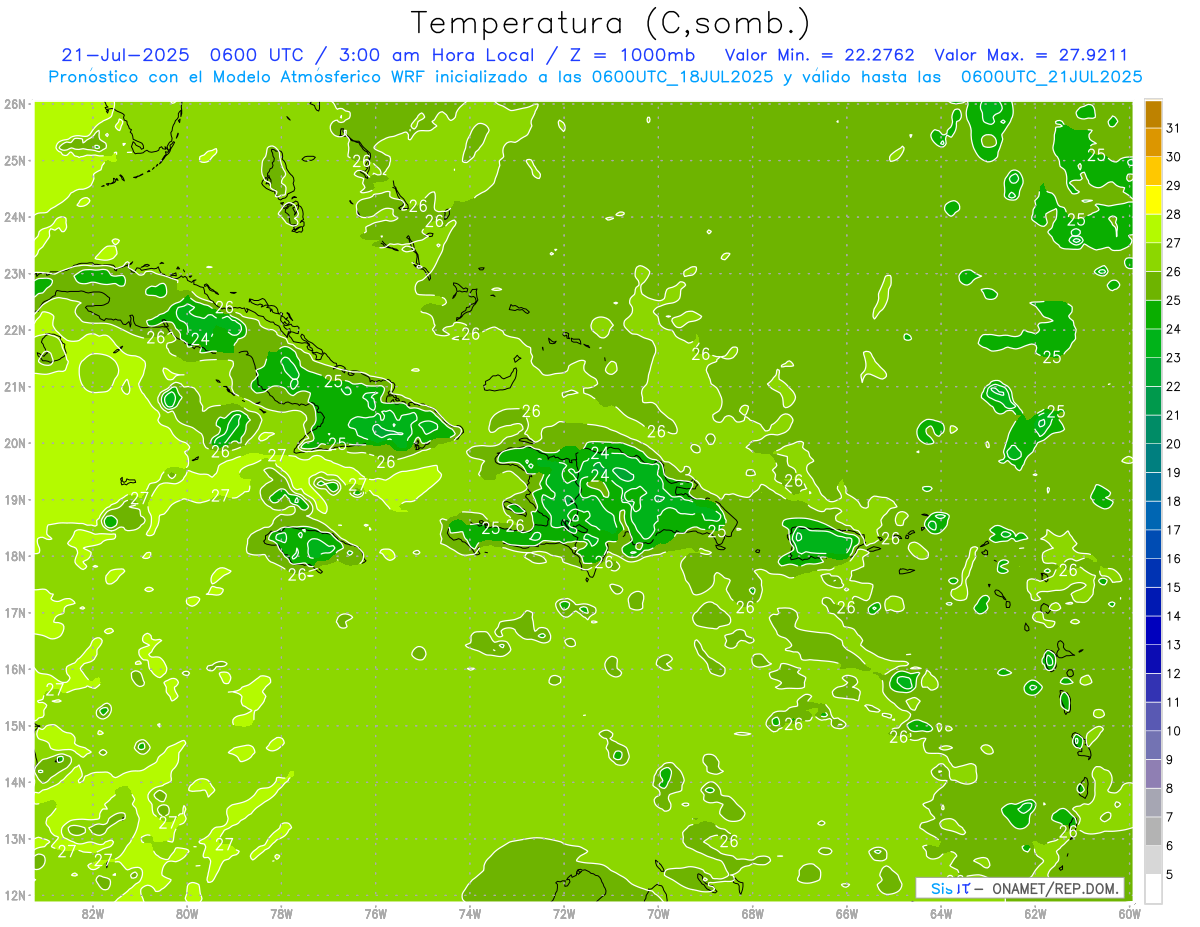Click the "Valor Max. = 27.9211" value

(1031, 55)
